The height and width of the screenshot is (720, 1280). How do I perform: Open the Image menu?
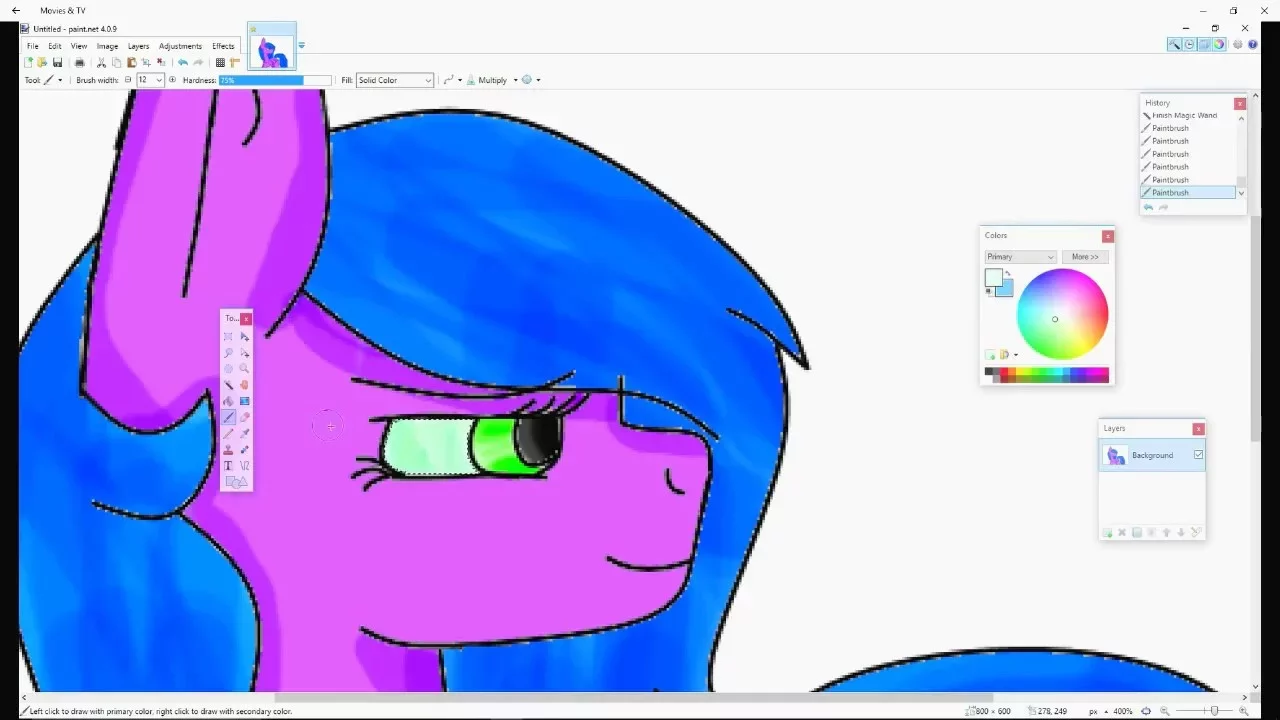click(x=107, y=46)
